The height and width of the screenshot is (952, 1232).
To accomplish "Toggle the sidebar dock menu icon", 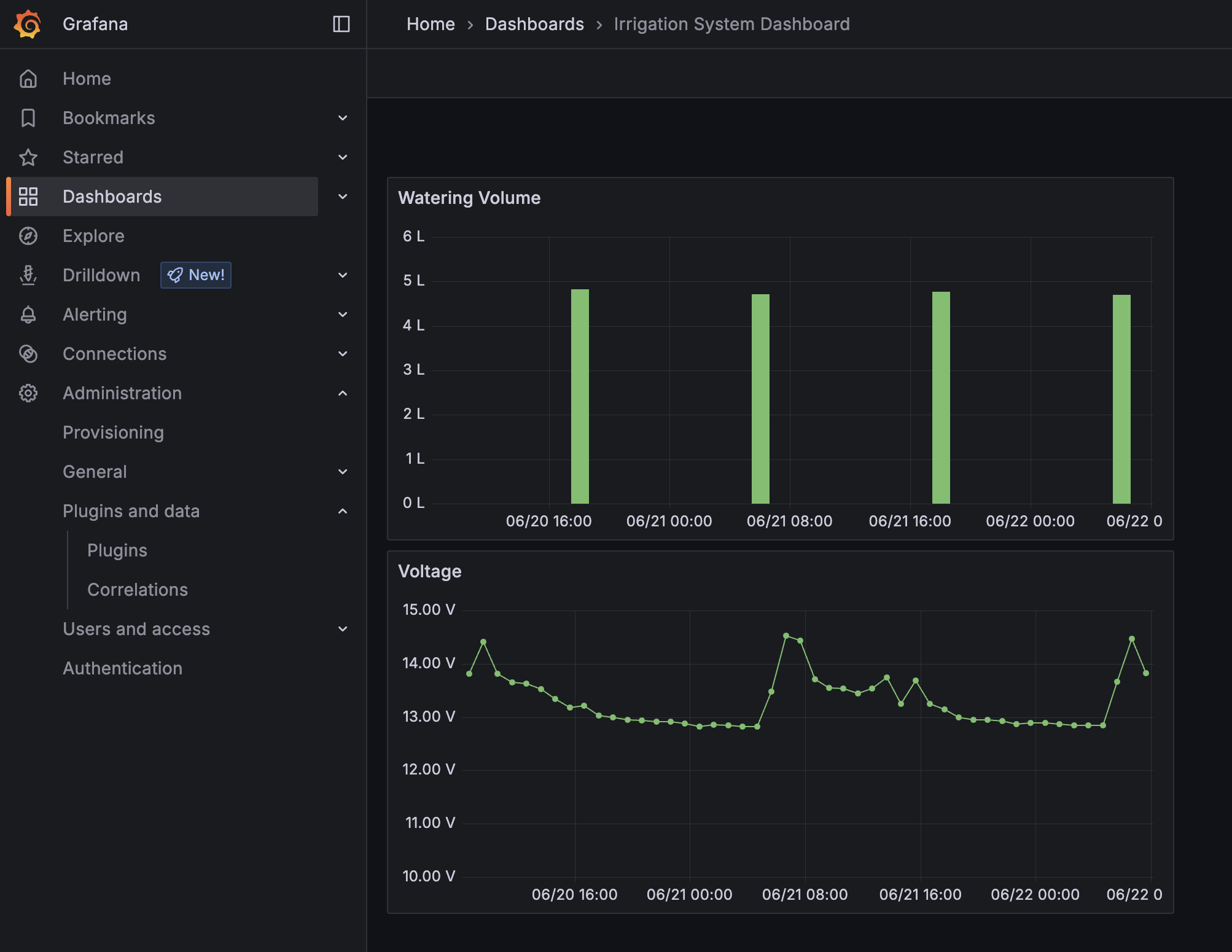I will click(x=341, y=25).
